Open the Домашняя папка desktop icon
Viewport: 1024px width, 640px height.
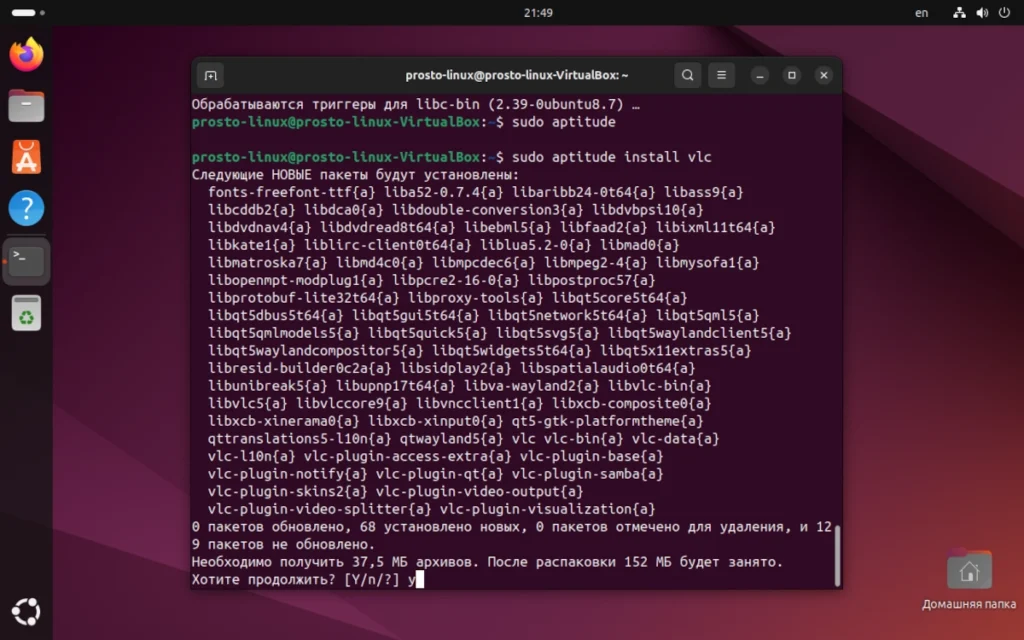click(x=969, y=581)
